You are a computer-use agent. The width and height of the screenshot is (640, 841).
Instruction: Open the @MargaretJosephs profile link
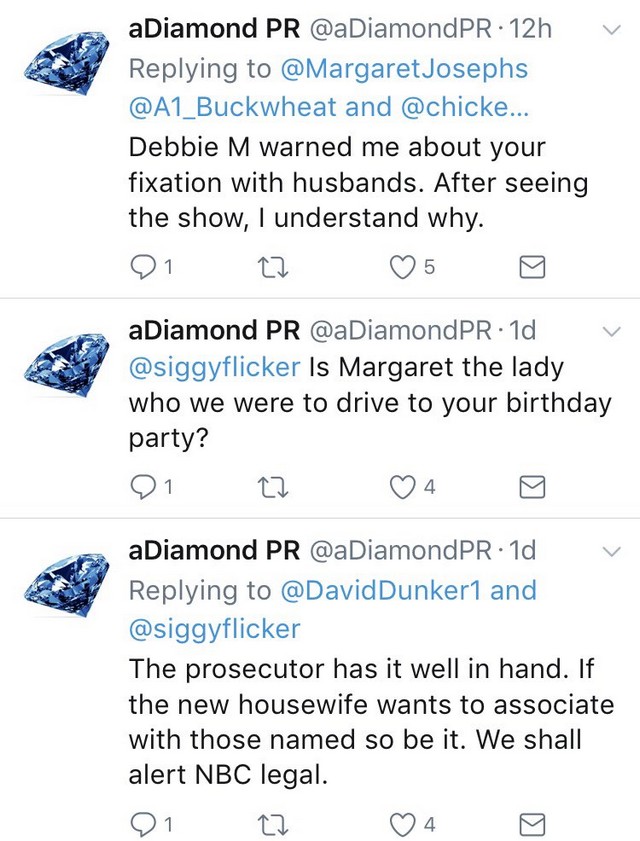(412, 68)
